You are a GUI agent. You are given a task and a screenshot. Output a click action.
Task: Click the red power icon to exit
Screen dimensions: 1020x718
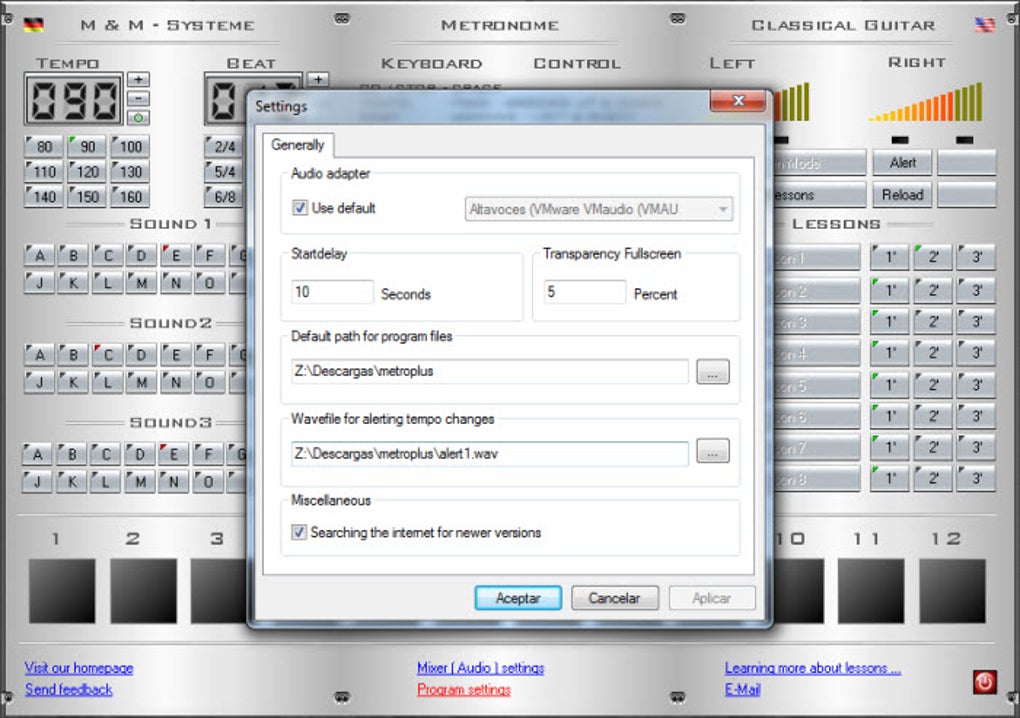[x=984, y=682]
